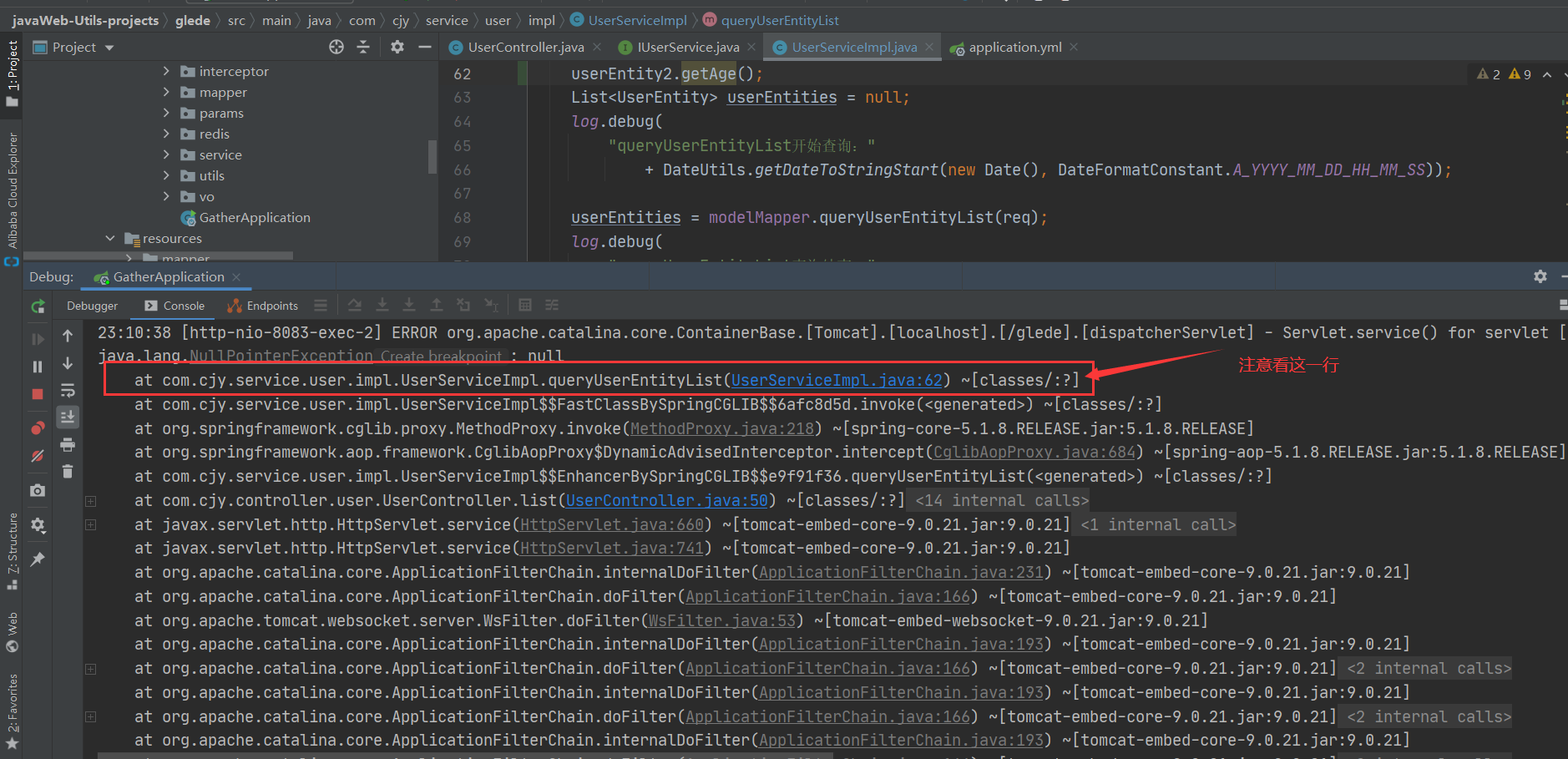This screenshot has height=759, width=1568.
Task: Open UserController.java:50 stack trace link
Action: tap(666, 500)
